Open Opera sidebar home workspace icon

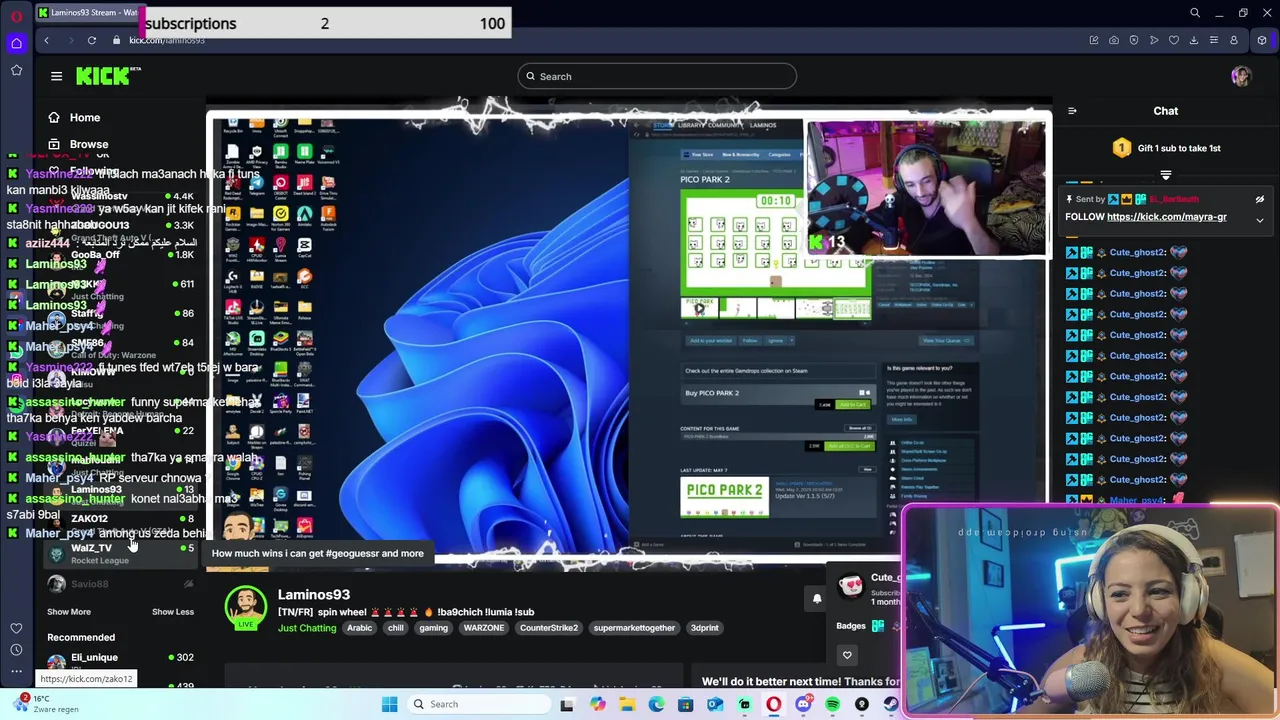16,43
